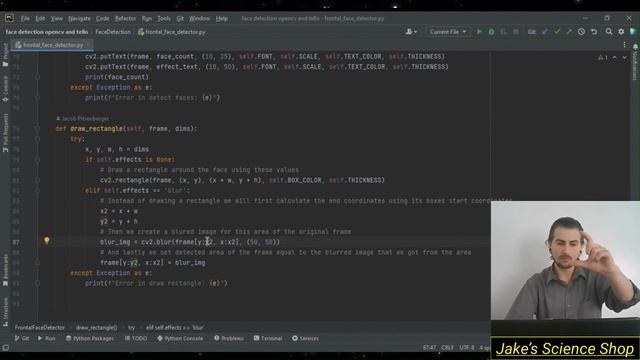Open the Python Packages tool window

click(x=90, y=338)
